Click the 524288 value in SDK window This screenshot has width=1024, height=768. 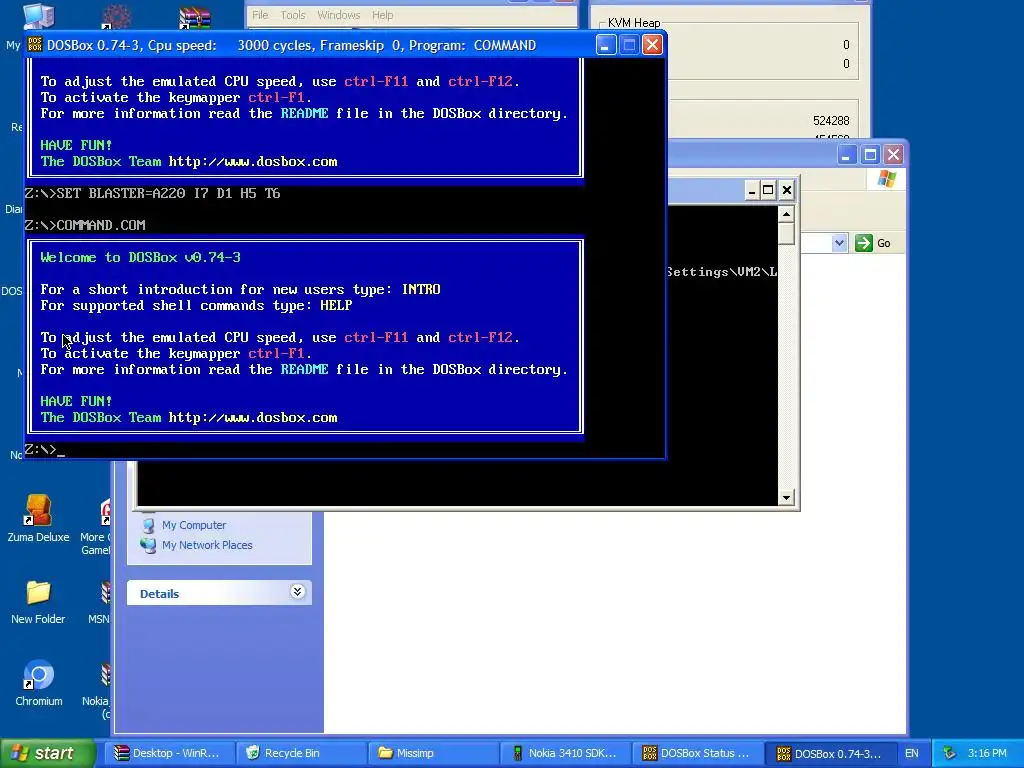(x=831, y=121)
